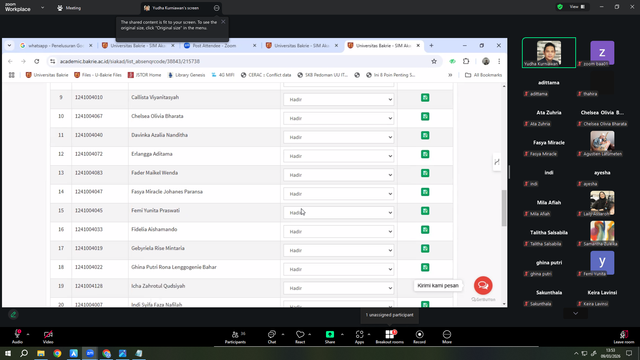Screen dimensions: 640x360
Task: Click the Leave room button
Action: (624, 337)
